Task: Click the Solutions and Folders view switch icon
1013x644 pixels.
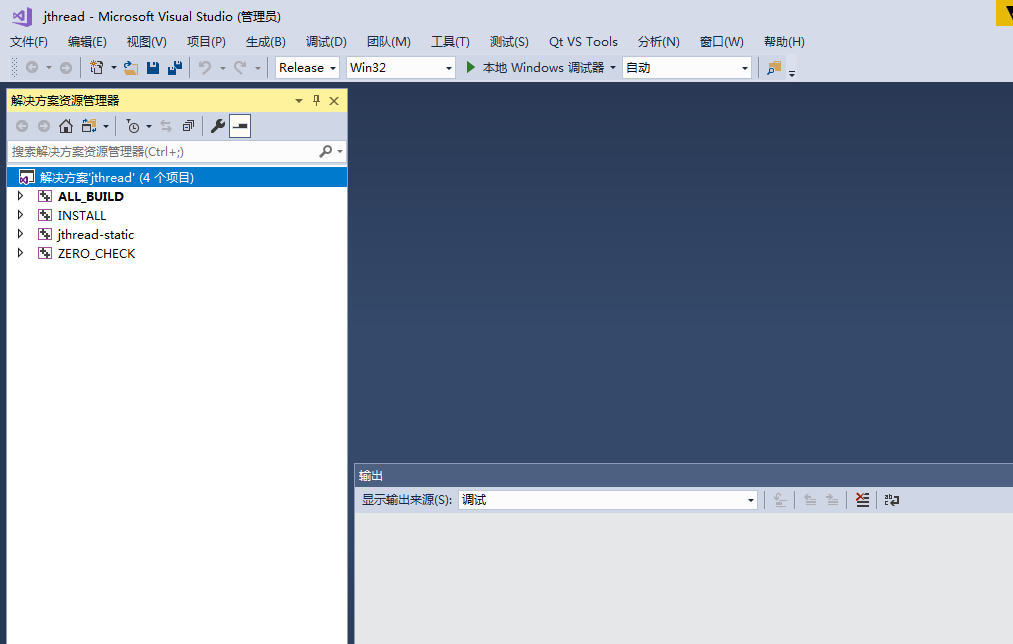Action: [x=89, y=126]
